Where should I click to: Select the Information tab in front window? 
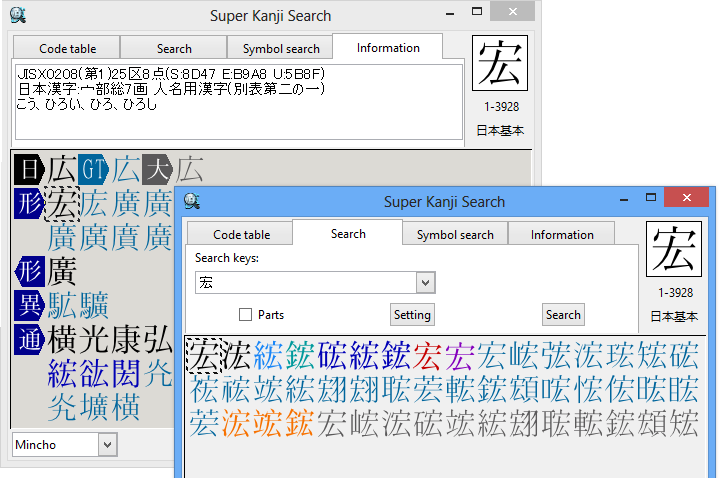tap(562, 235)
